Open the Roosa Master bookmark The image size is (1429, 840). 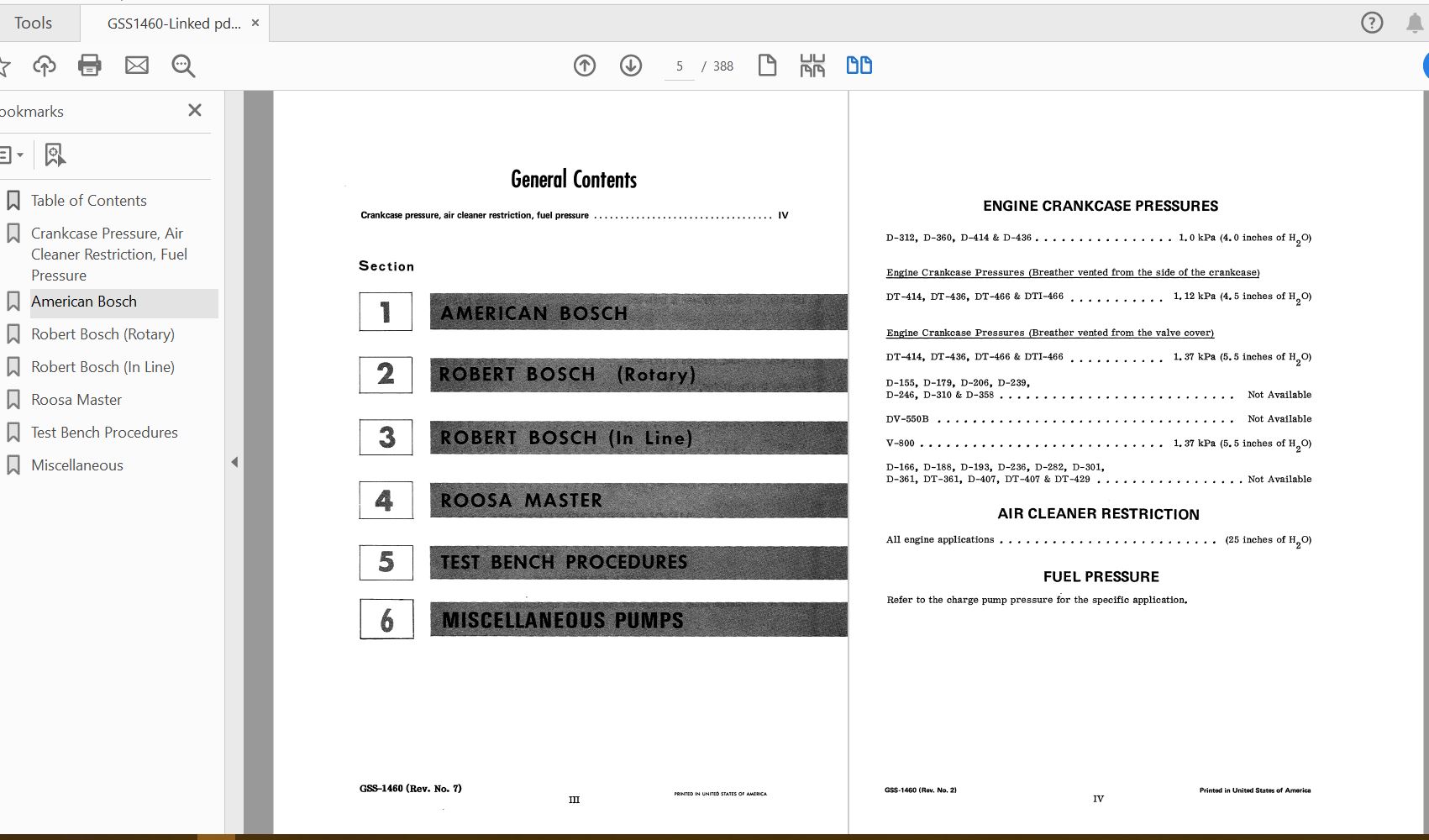pyautogui.click(x=76, y=400)
